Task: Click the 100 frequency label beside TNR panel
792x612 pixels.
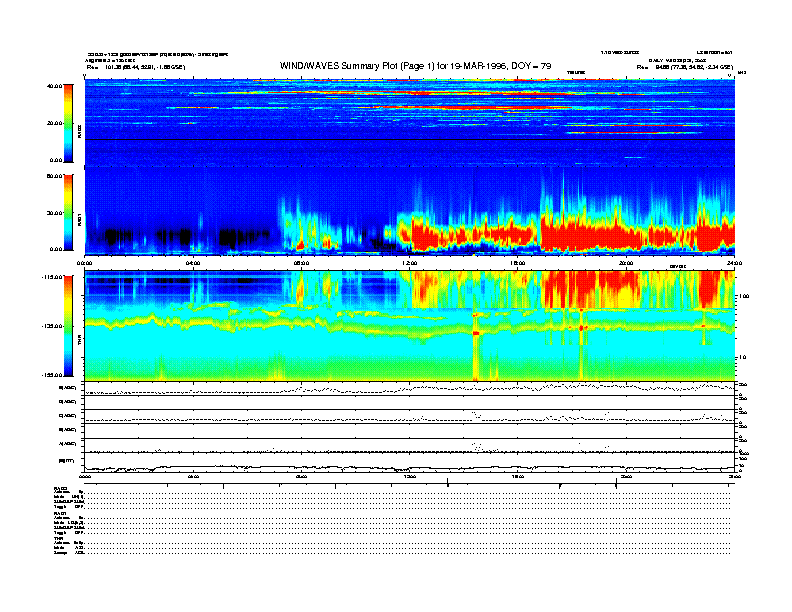Action: (x=745, y=296)
